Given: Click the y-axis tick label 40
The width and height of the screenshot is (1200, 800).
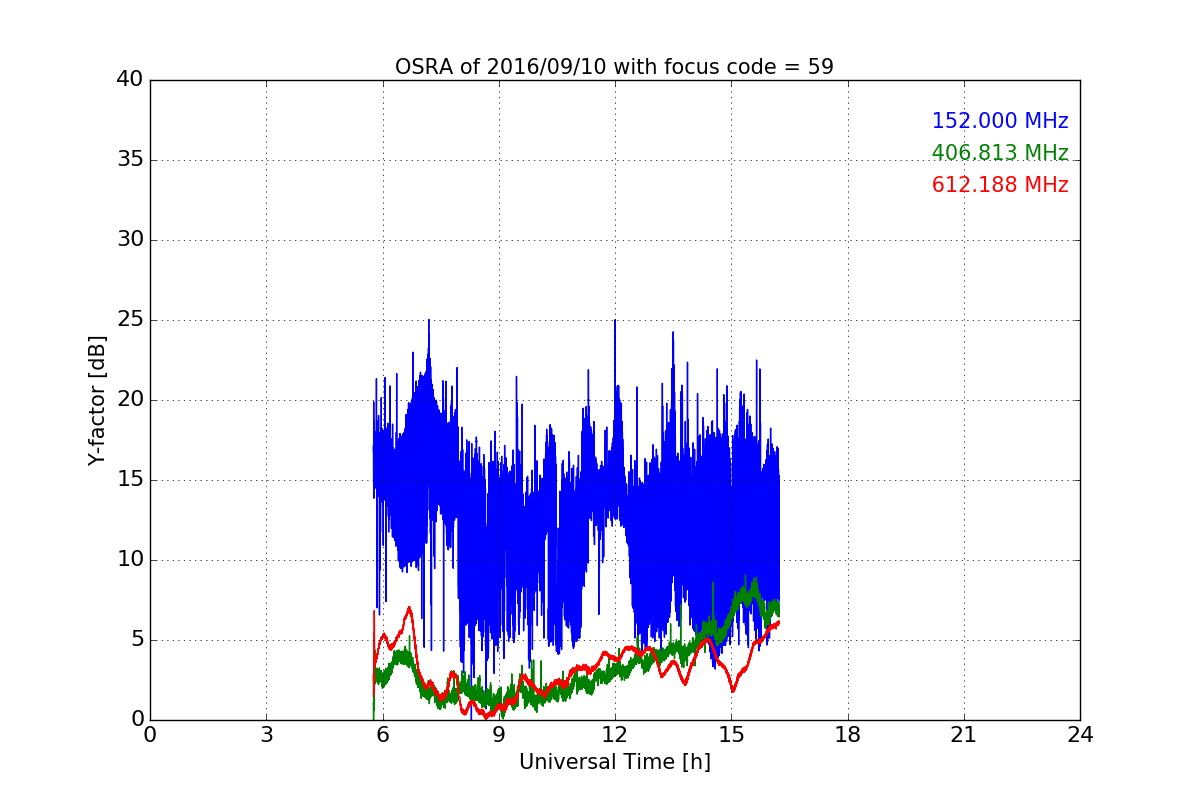Looking at the screenshot, I should point(130,80).
